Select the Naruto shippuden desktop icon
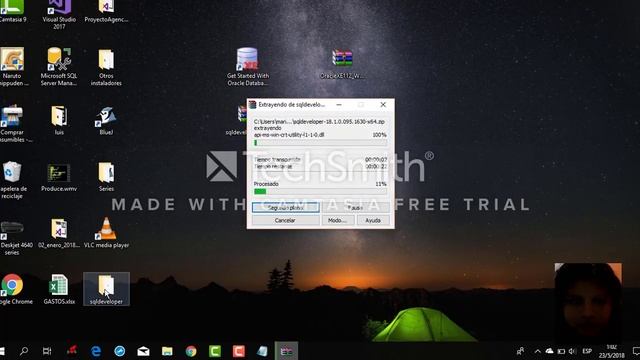640x360 pixels. (12, 67)
